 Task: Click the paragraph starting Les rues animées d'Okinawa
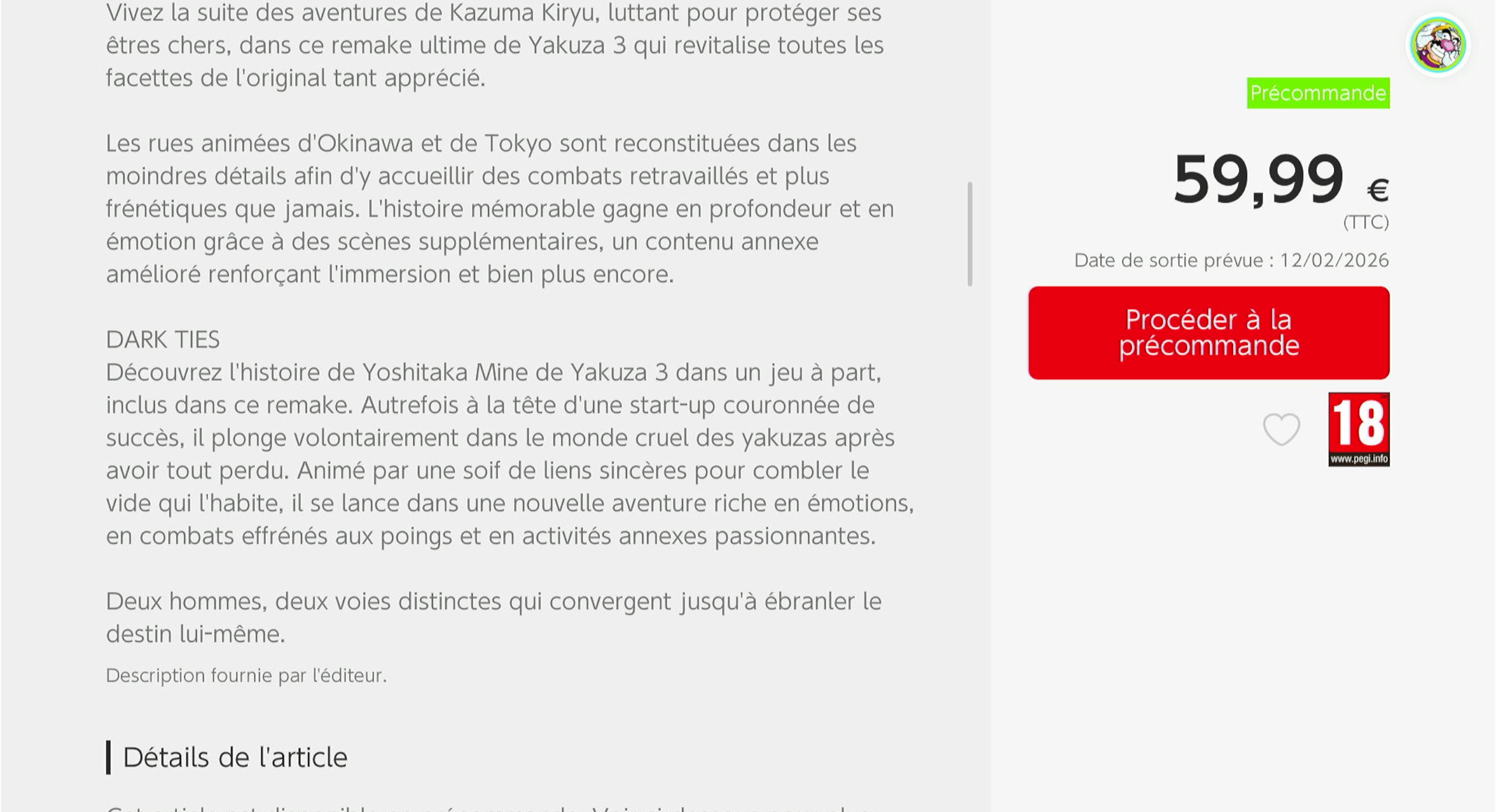coord(500,209)
